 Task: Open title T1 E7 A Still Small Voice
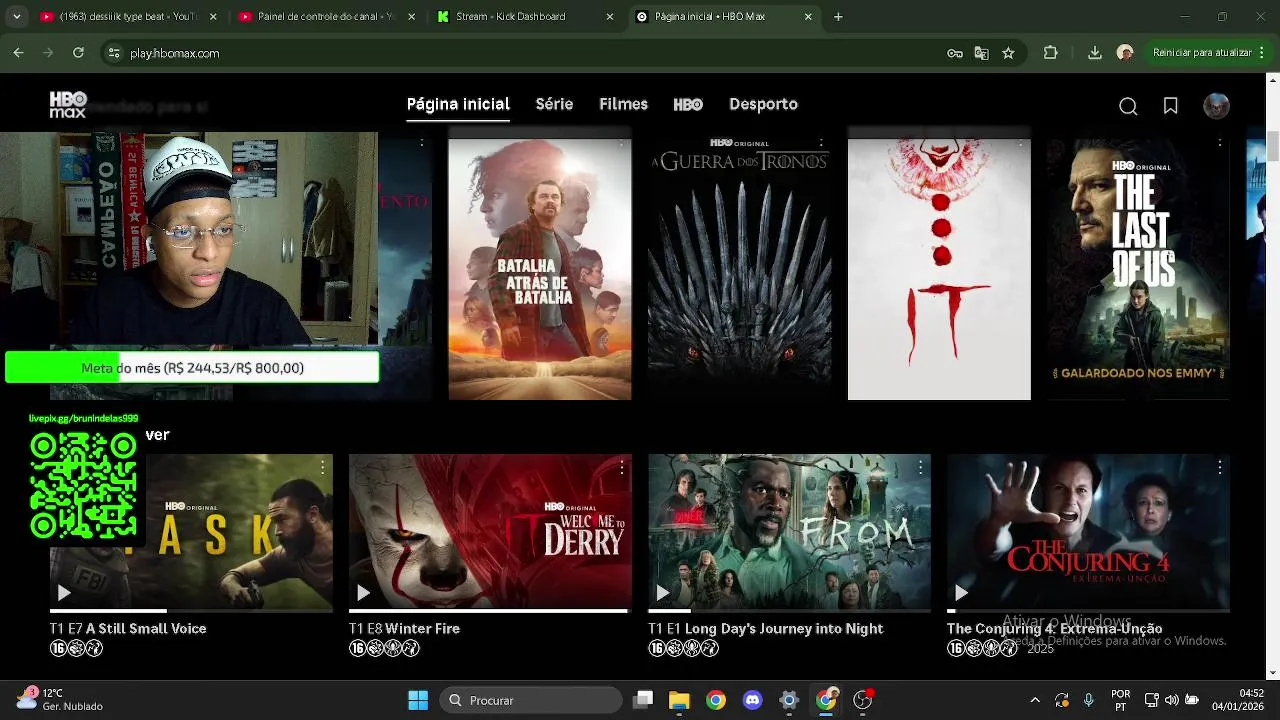coord(128,628)
